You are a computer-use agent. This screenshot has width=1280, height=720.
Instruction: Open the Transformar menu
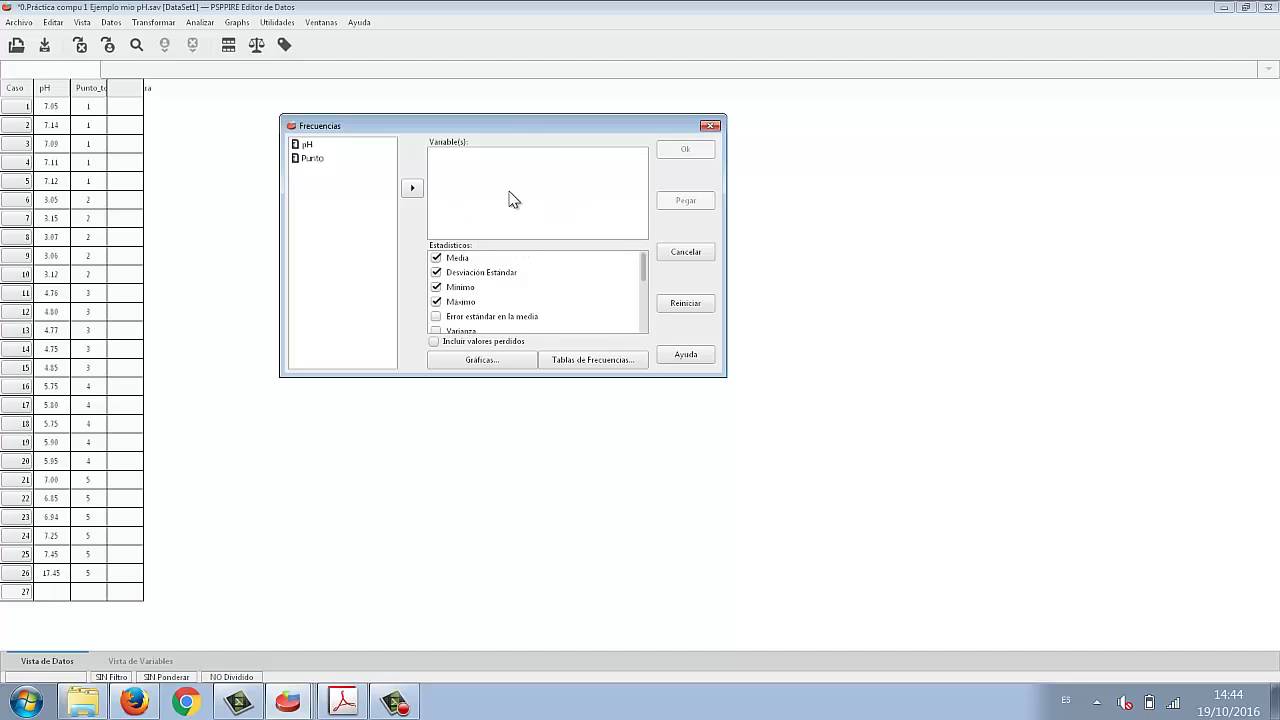pyautogui.click(x=153, y=22)
